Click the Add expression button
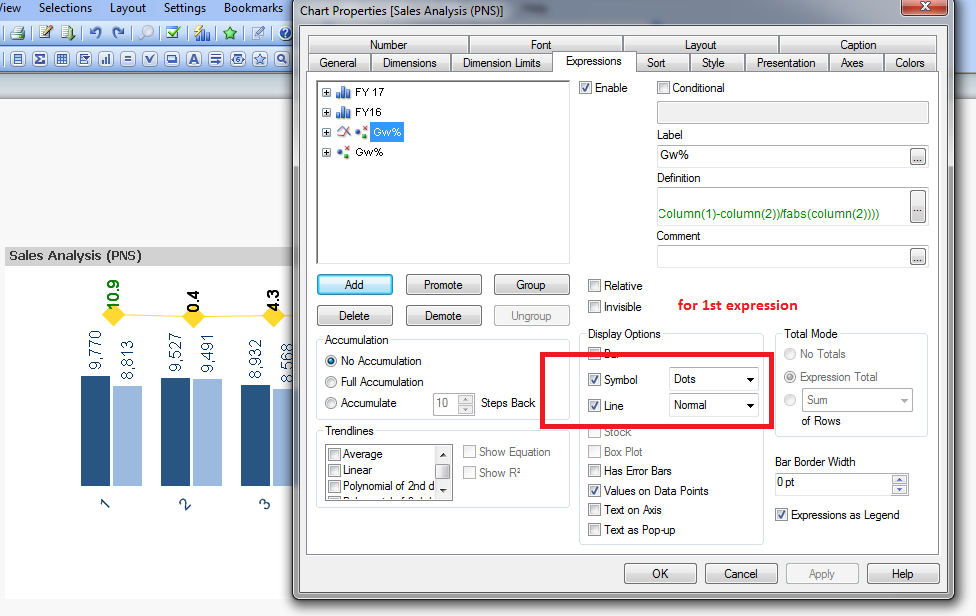 coord(355,284)
